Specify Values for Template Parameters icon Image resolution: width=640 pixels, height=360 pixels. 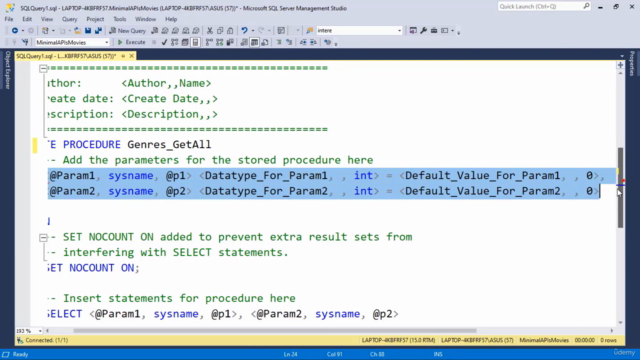[328, 42]
